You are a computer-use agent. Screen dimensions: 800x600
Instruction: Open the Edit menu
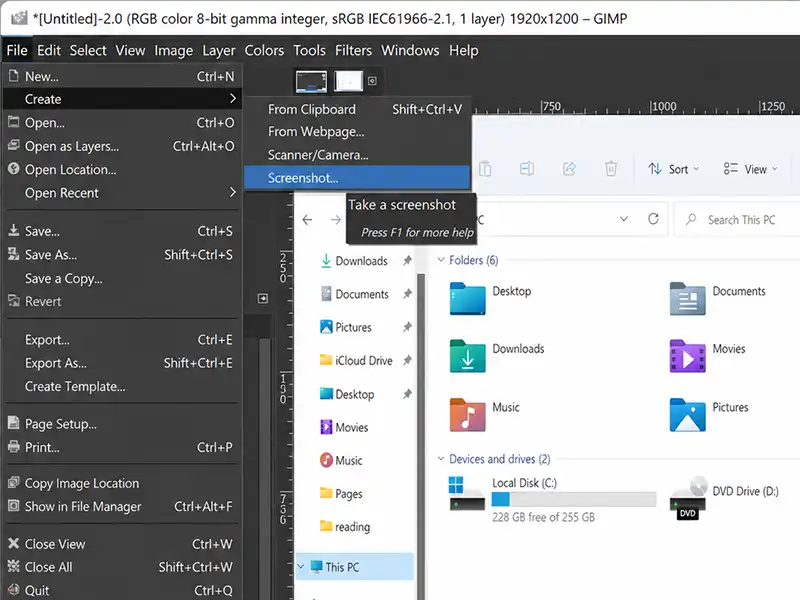click(49, 51)
